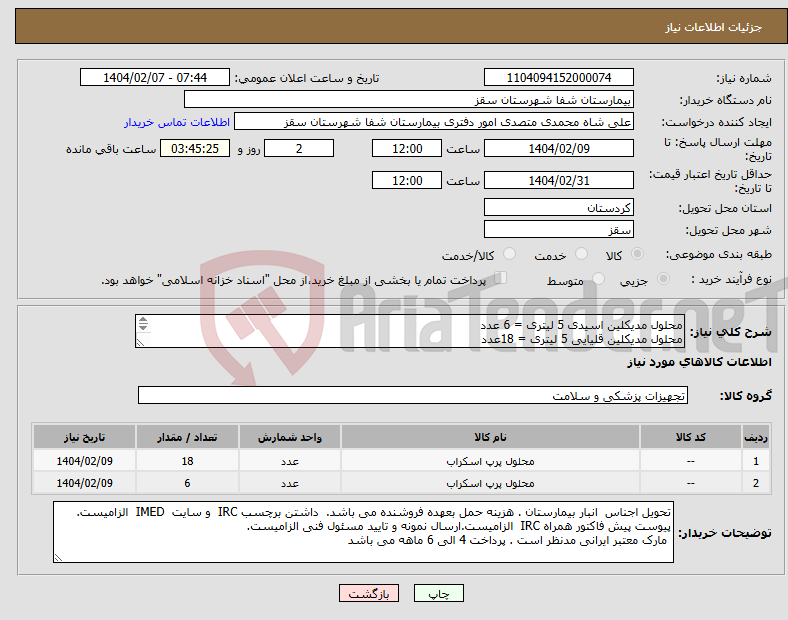Viewport: 788px width, 620px height.
Task: Click the delivery province field کردستان
Action: tap(558, 208)
